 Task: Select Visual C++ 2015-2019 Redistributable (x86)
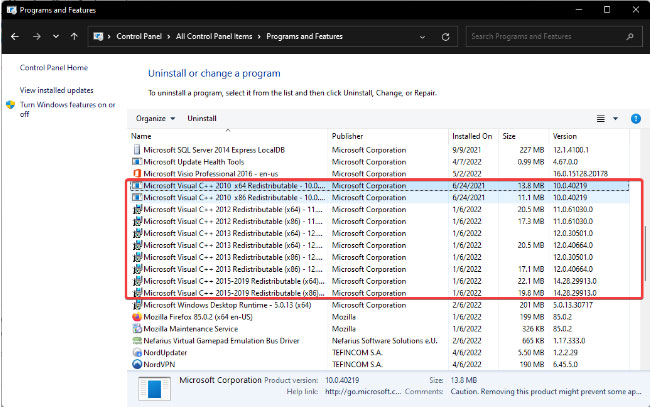click(380, 293)
